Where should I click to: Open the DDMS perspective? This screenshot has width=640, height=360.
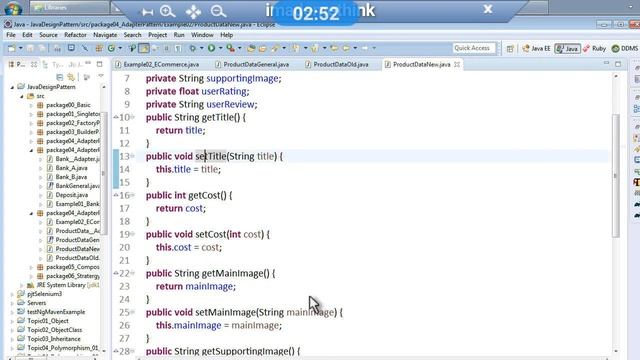click(625, 49)
